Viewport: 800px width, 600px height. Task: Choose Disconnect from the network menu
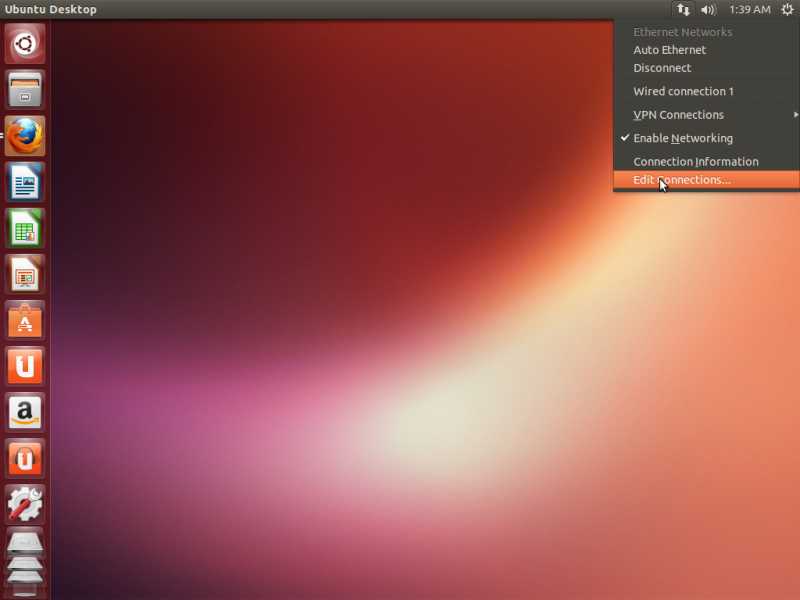pos(663,68)
